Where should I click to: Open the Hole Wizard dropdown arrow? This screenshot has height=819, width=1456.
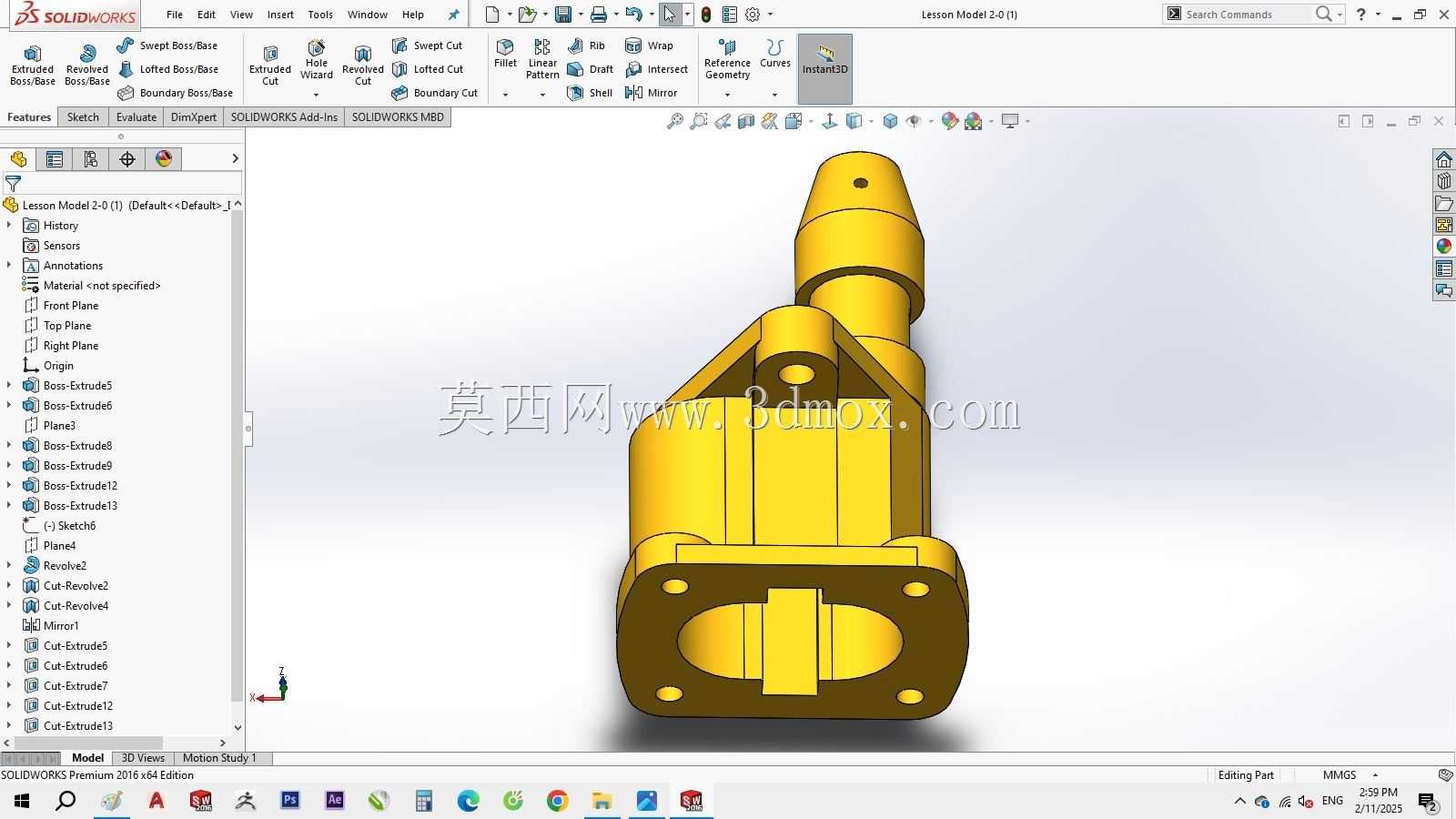[317, 95]
